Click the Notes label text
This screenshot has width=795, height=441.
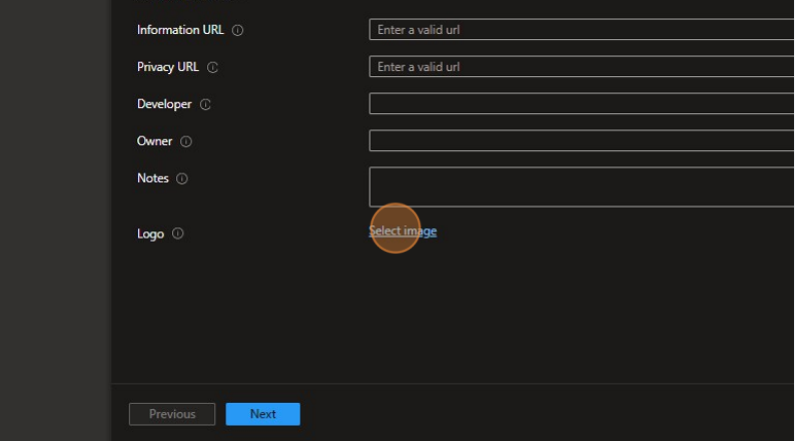click(153, 179)
